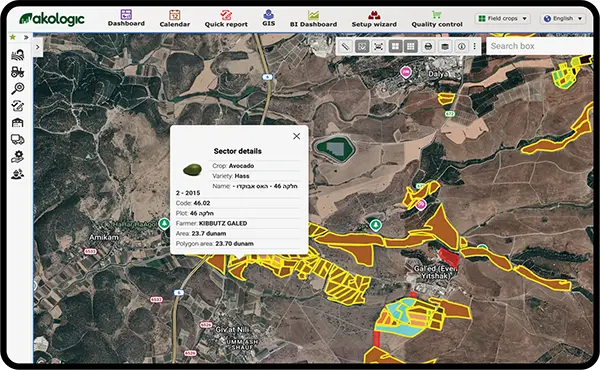This screenshot has height=370, width=600.
Task: Select the Farmer: KIBBUTZ GALED row
Action: [x=238, y=223]
